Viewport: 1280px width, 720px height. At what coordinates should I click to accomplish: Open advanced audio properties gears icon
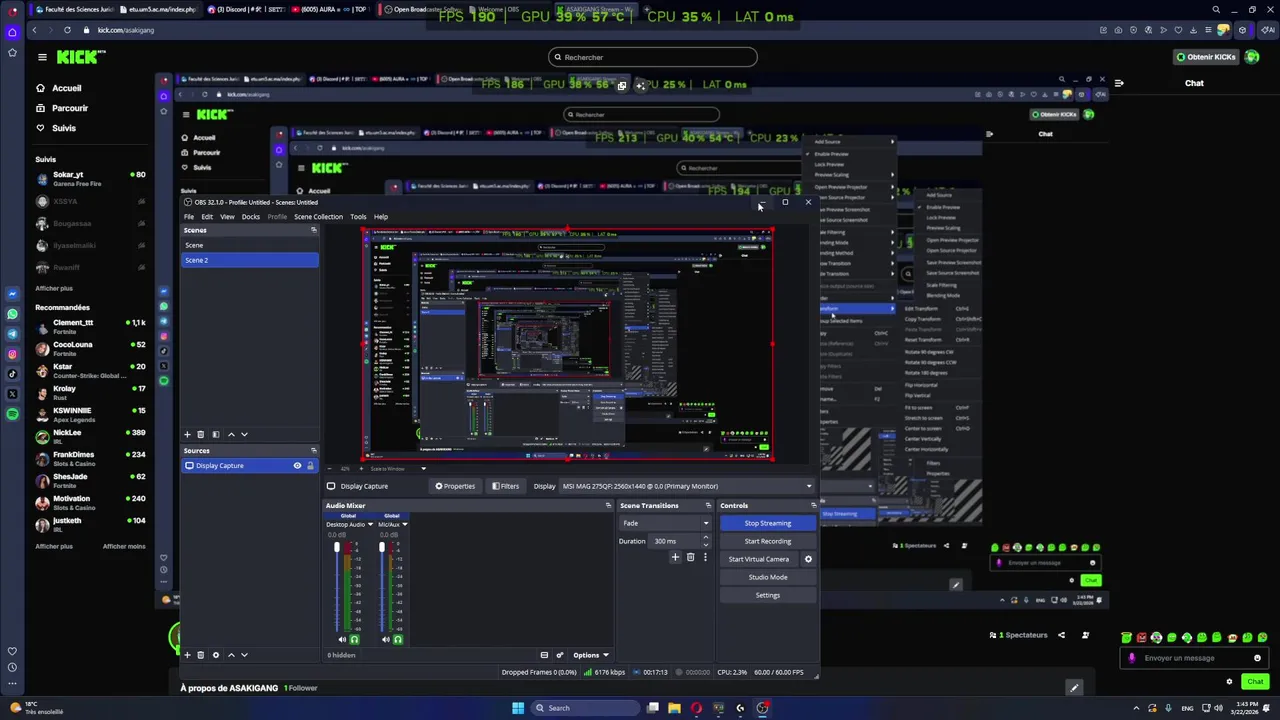559,655
